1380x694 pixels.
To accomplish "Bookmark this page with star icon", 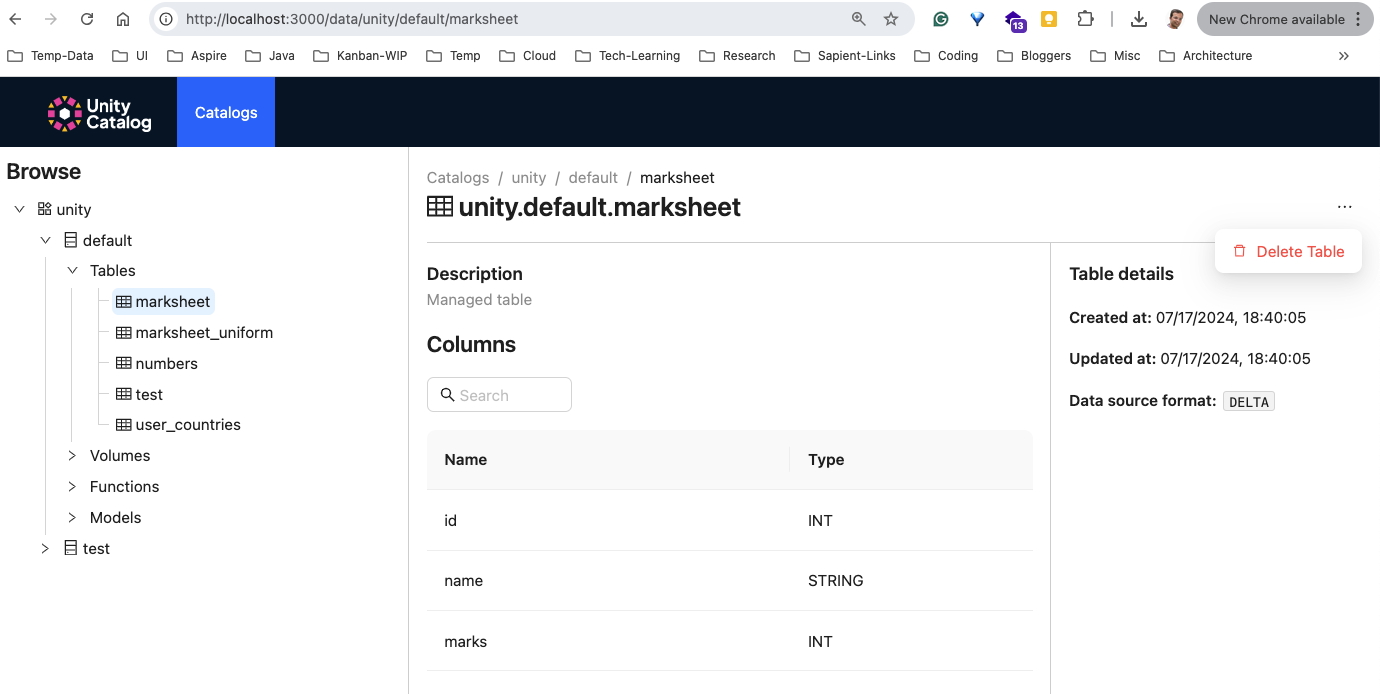I will (x=891, y=19).
